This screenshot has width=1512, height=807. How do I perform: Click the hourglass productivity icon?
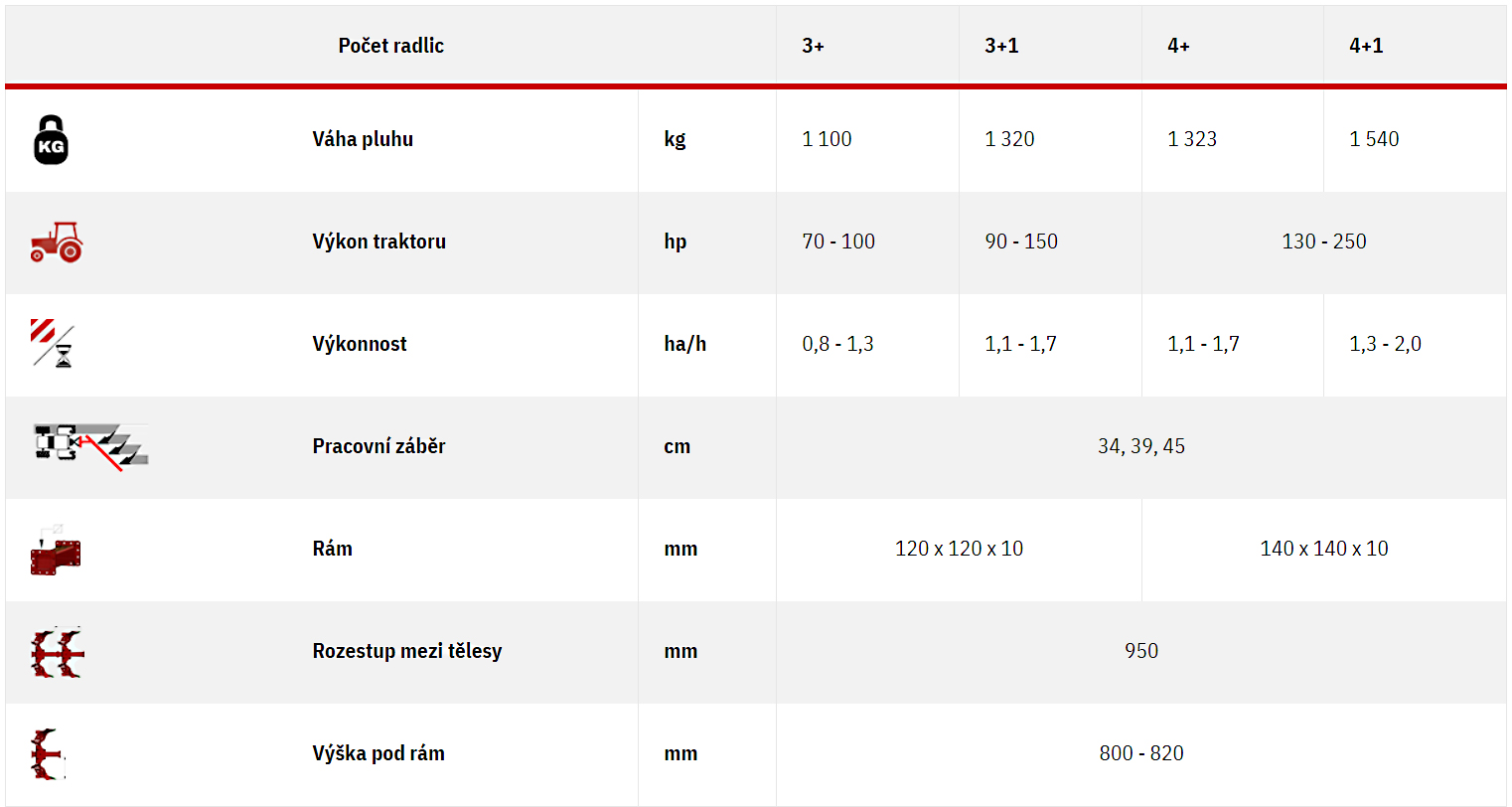pos(53,343)
